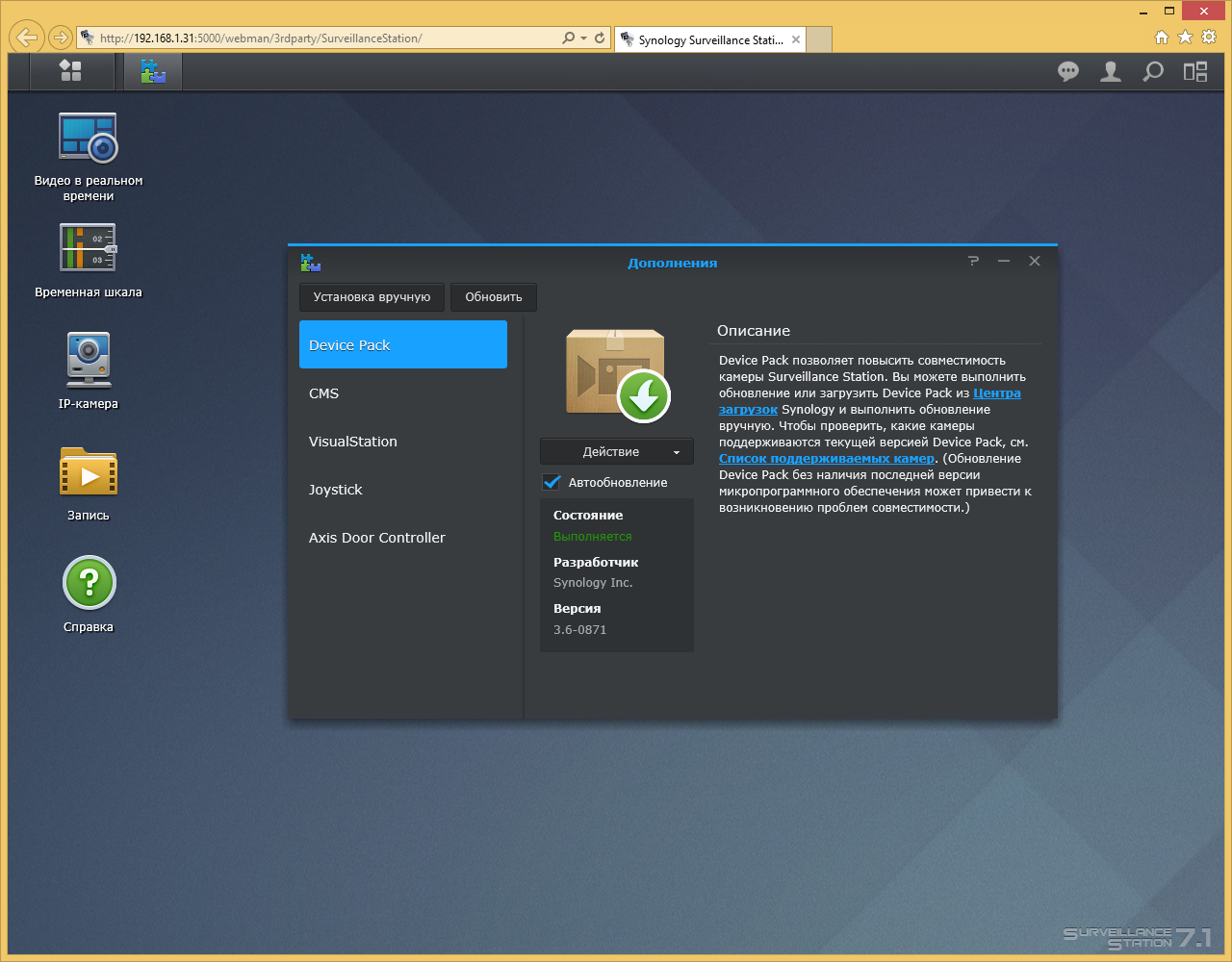Open notifications speech bubble icon
Image resolution: width=1232 pixels, height=962 pixels.
[x=1068, y=71]
